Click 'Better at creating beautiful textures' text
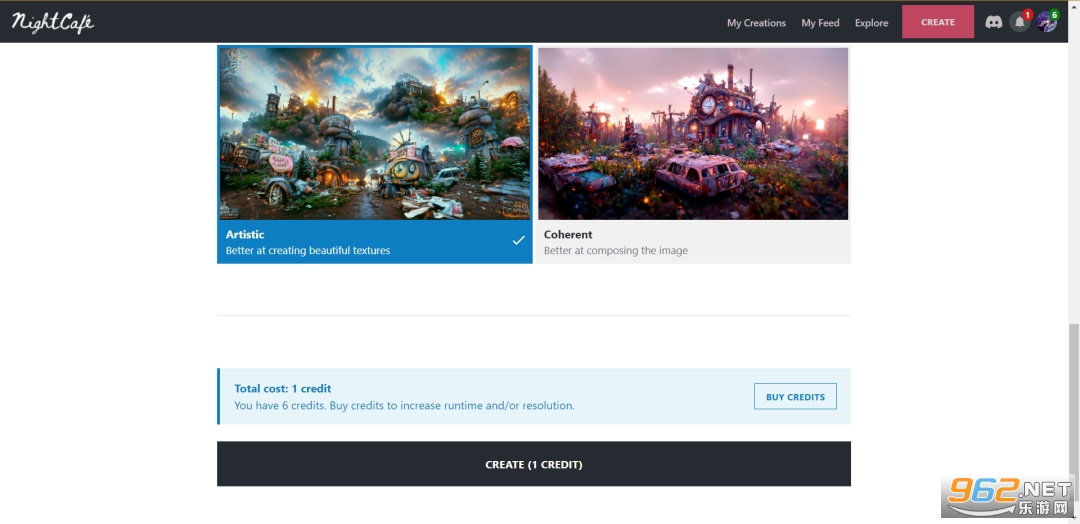 [308, 251]
